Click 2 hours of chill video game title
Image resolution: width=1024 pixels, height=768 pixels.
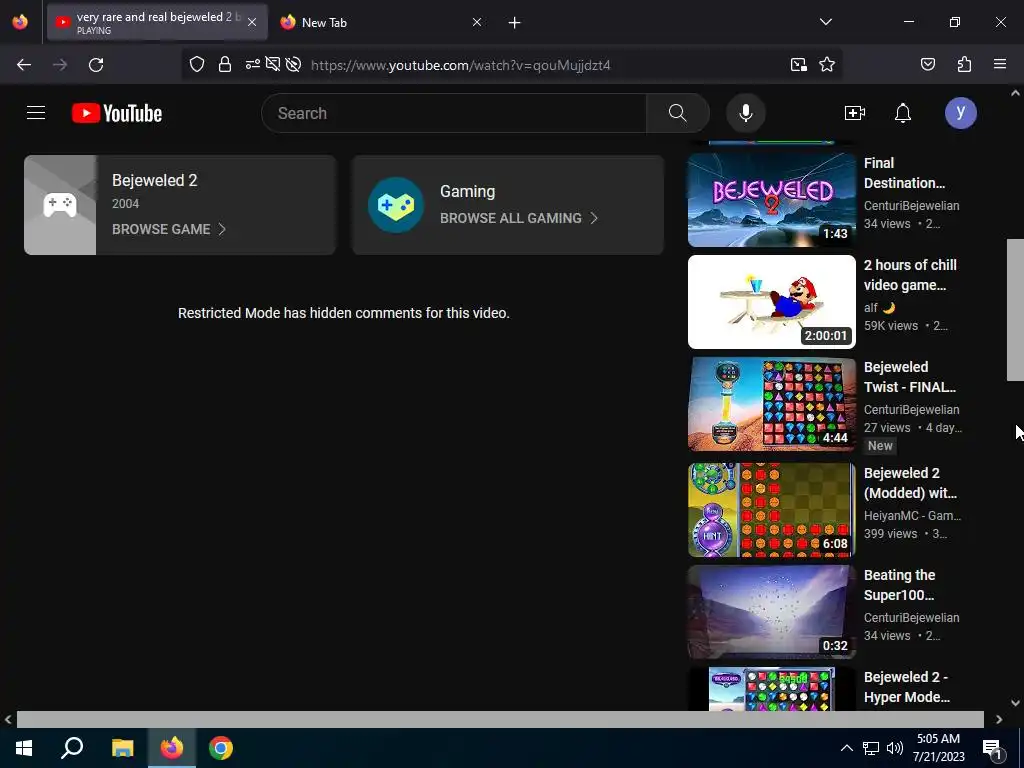(910, 275)
